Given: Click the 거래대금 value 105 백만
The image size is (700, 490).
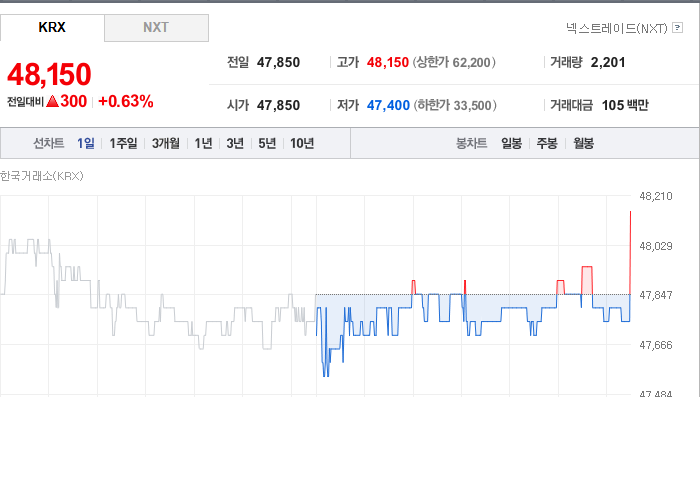Looking at the screenshot, I should pyautogui.click(x=625, y=105).
